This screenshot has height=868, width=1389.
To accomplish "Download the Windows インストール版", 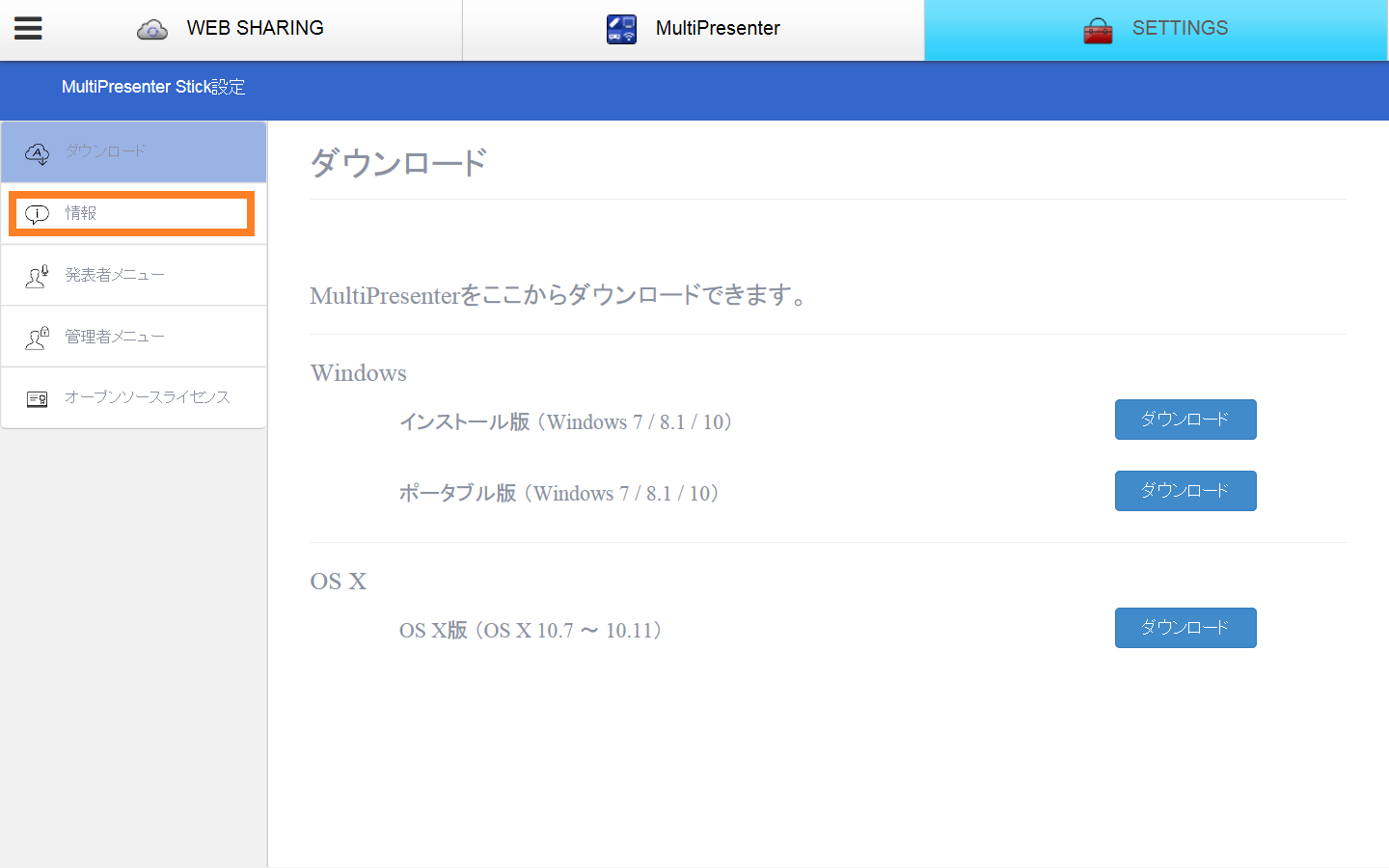I will click(x=1185, y=420).
